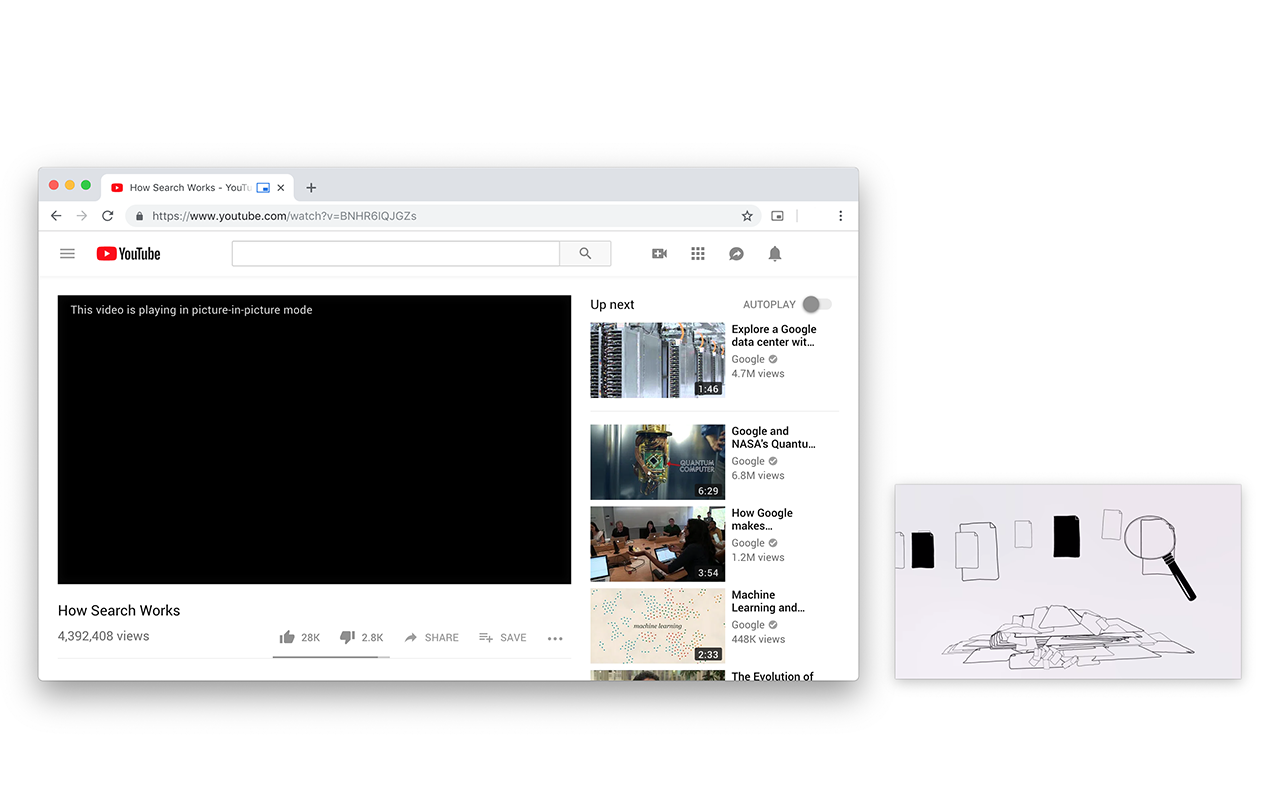
Task: Open new browser tab
Action: tap(311, 188)
